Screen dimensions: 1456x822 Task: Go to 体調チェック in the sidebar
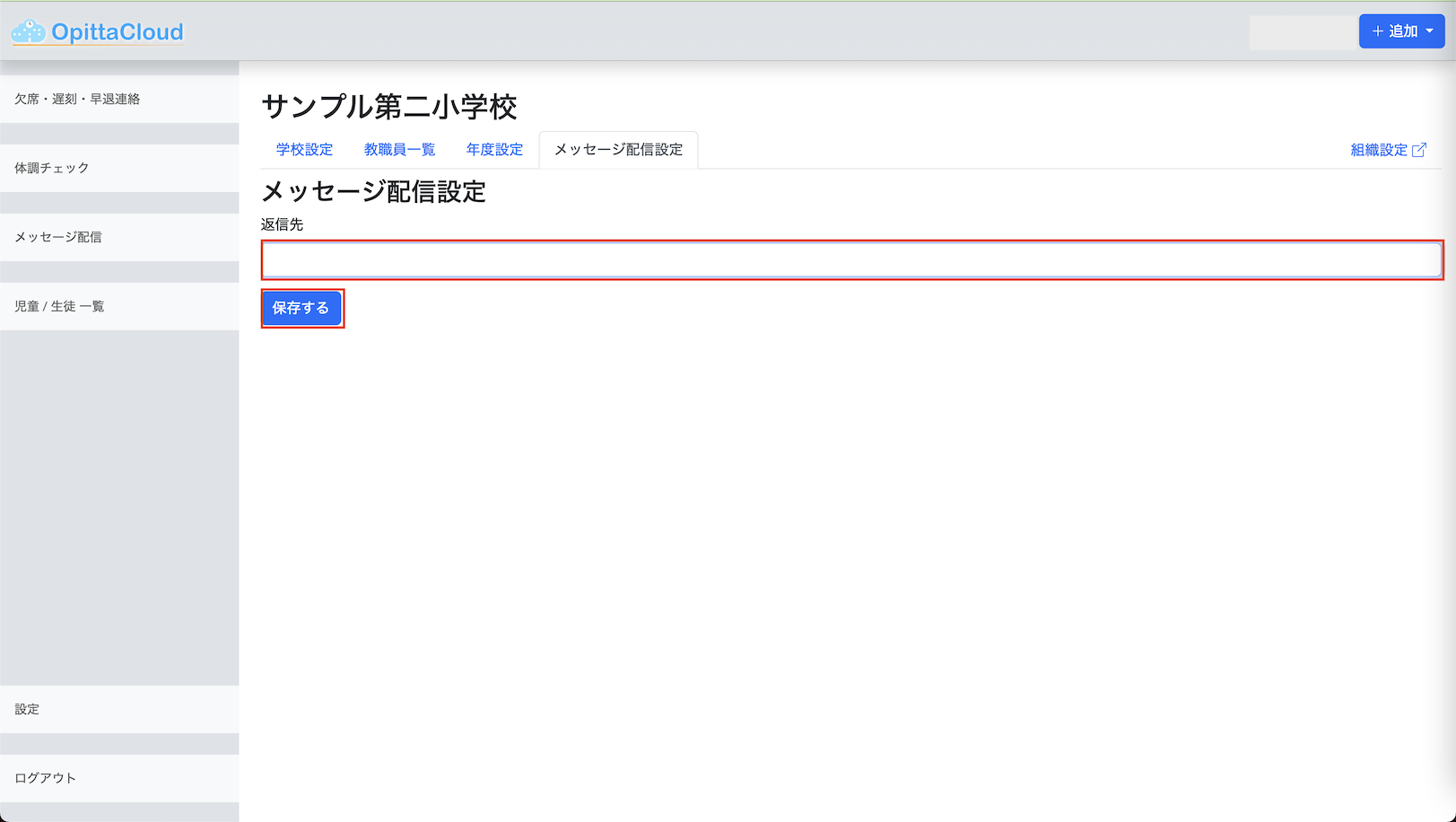point(119,168)
